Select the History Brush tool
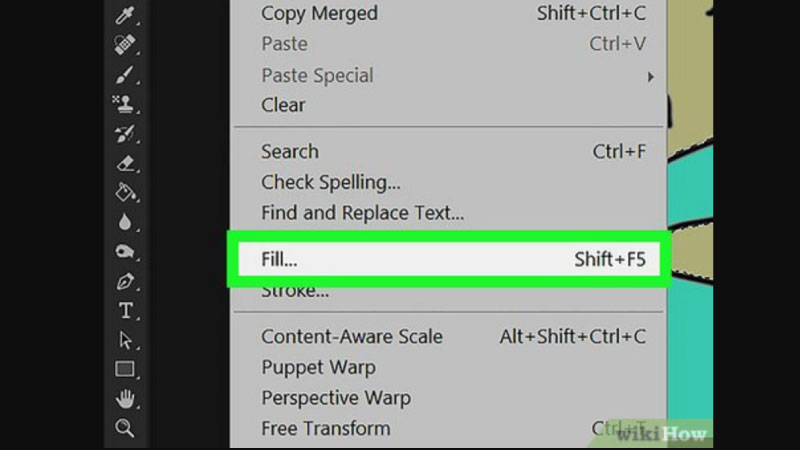Screen dimensions: 800x450 coord(125,134)
